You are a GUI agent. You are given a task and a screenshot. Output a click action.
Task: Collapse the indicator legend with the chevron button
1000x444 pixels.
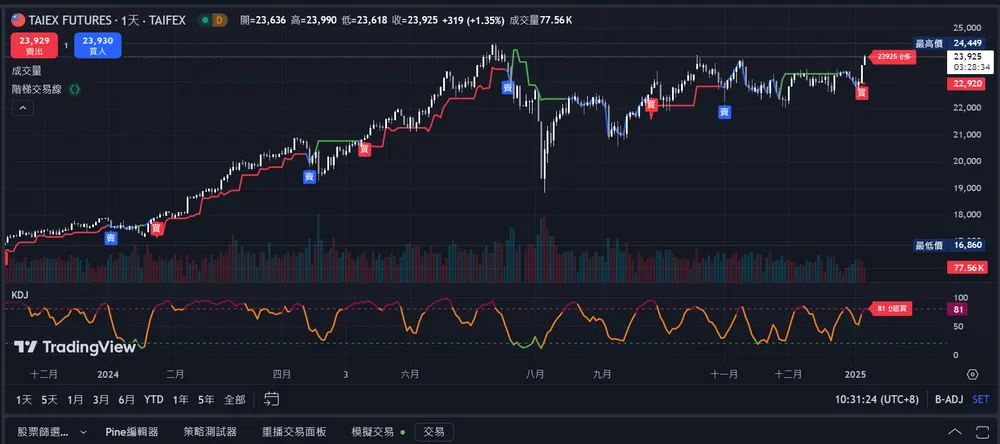pyautogui.click(x=22, y=109)
